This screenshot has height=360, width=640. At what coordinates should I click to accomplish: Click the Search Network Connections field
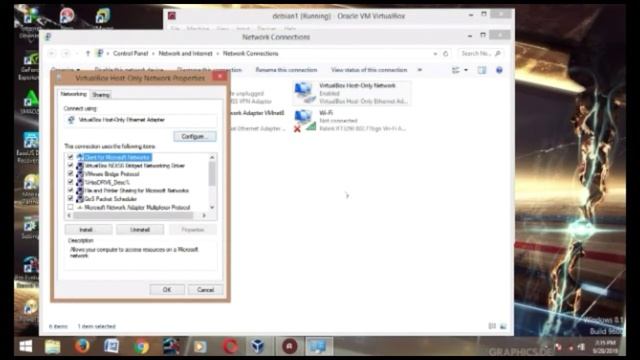(x=480, y=53)
